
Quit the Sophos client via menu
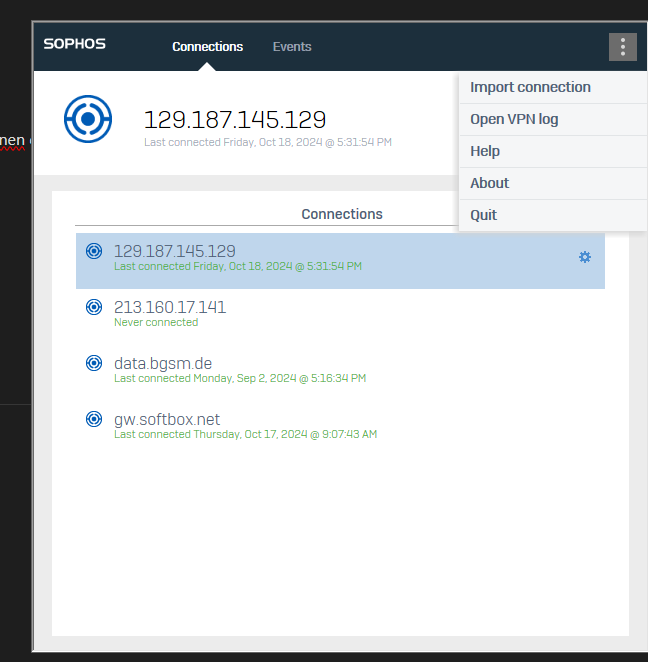483,215
